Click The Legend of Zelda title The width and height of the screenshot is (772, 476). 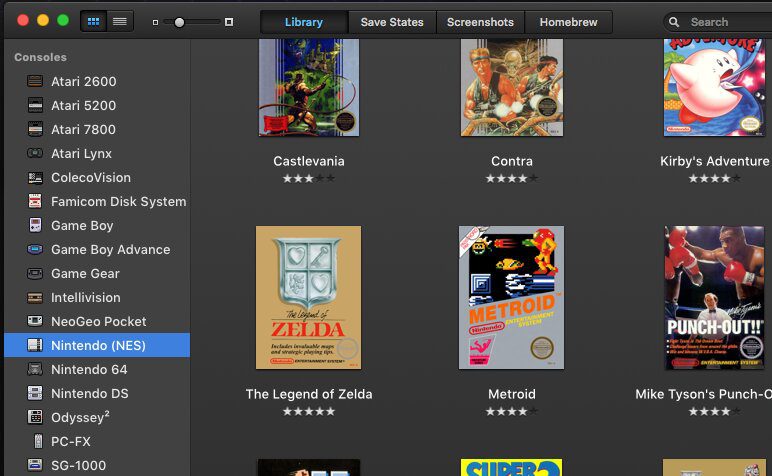(309, 394)
